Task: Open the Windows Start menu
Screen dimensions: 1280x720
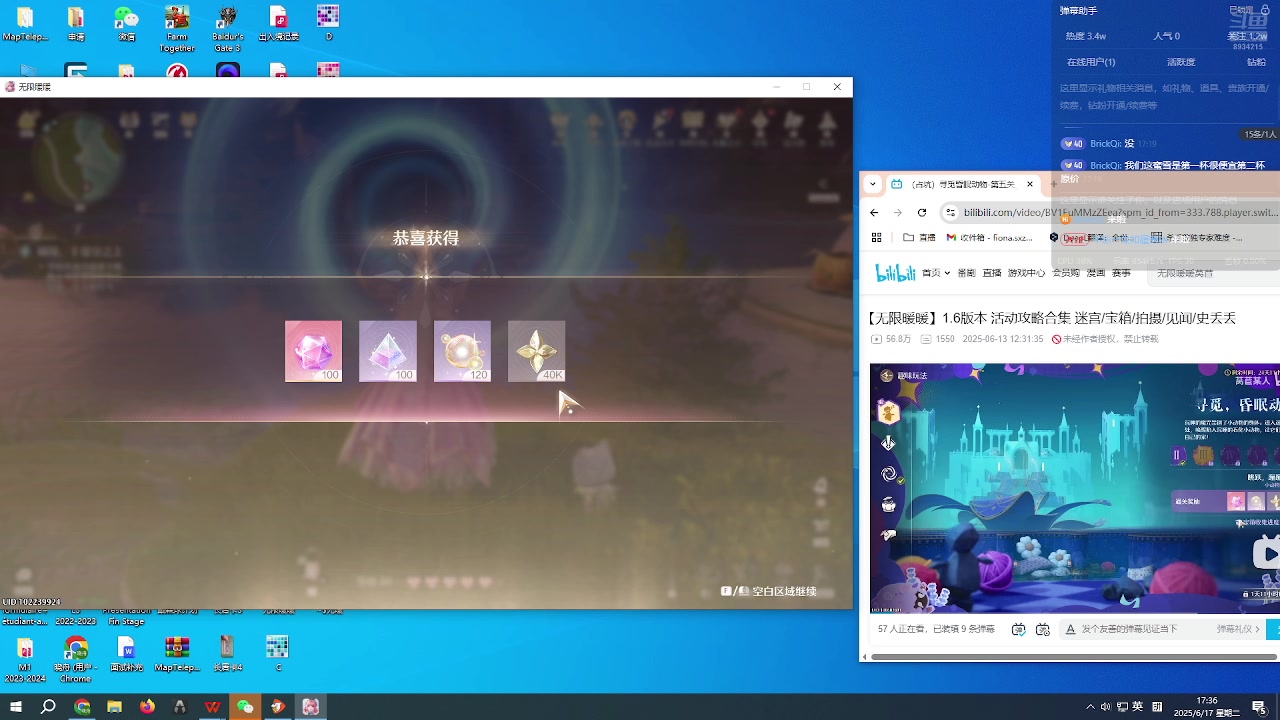Action: coord(16,707)
